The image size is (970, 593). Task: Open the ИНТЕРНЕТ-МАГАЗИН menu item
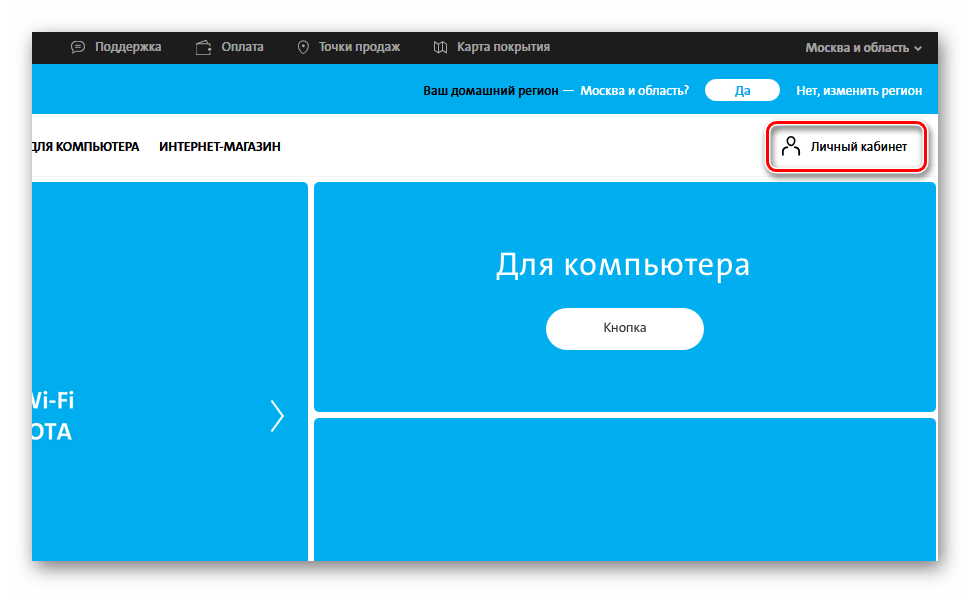tap(220, 147)
